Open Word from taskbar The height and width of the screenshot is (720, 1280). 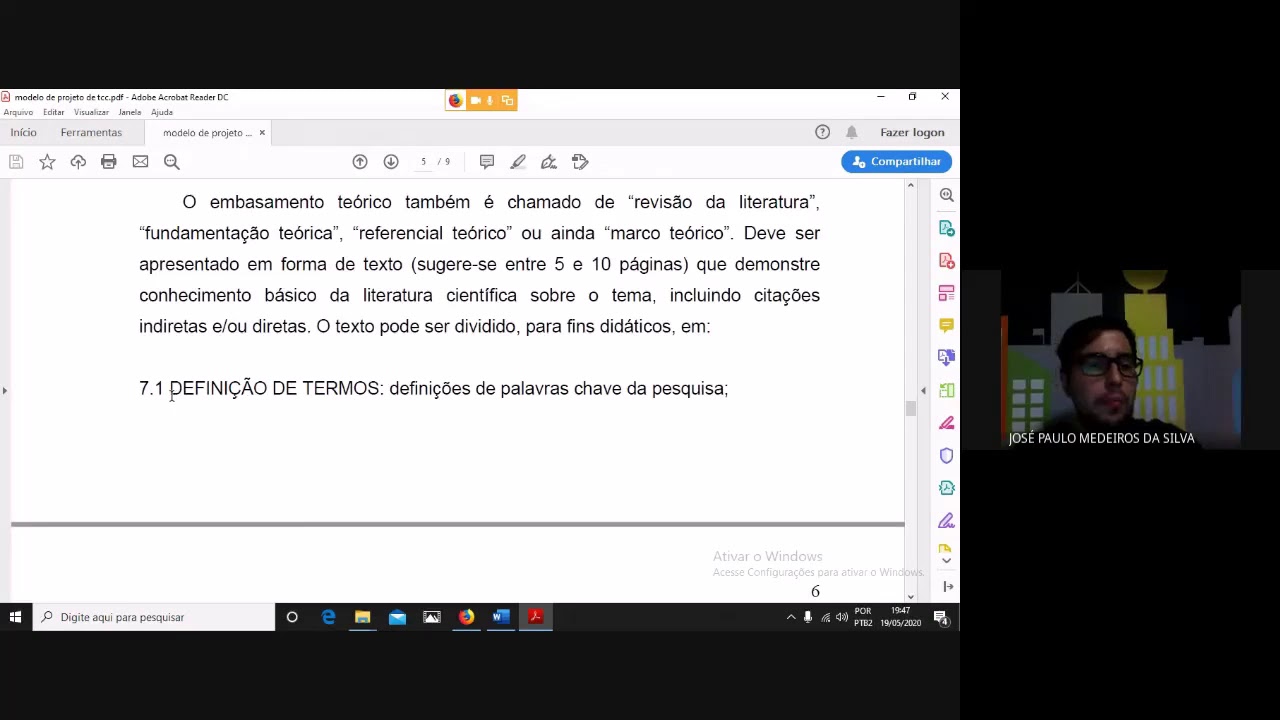coord(500,617)
